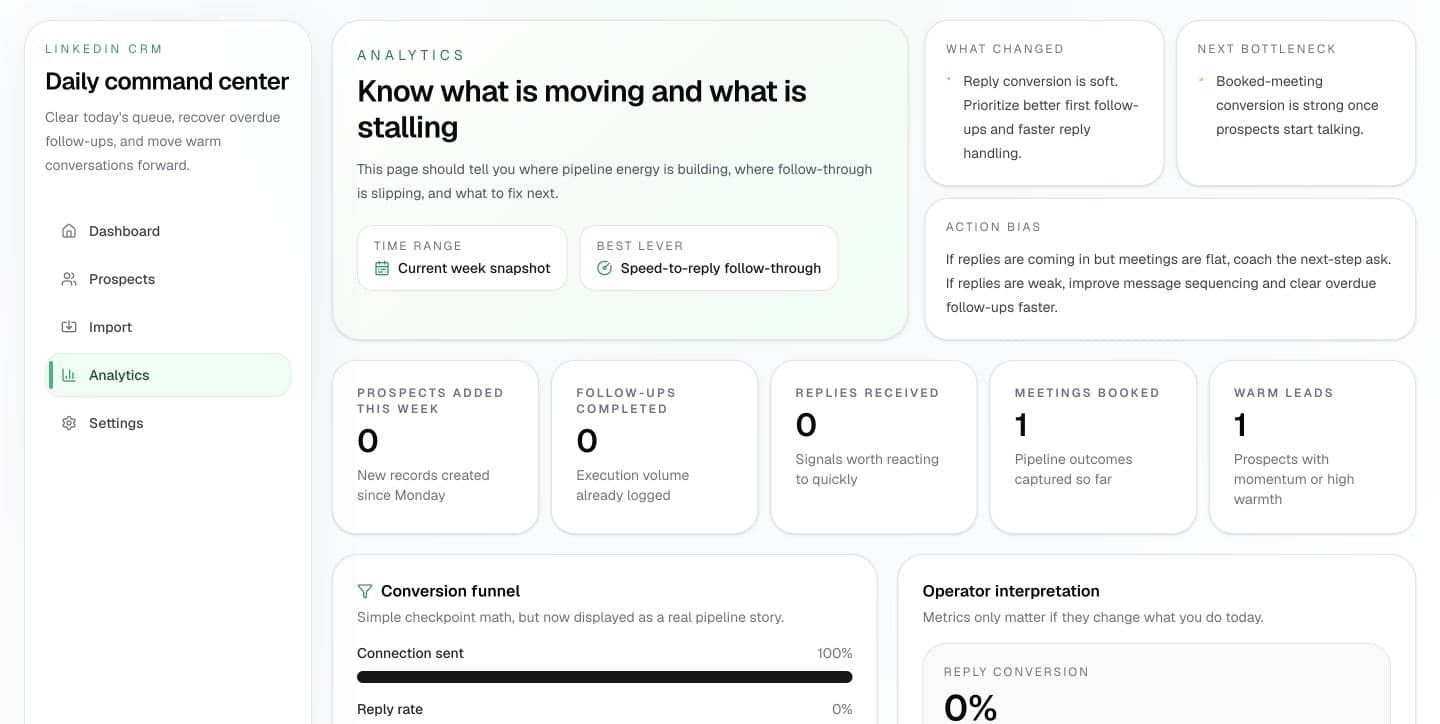Click the Connection sent progress bar
The width and height of the screenshot is (1440, 724).
605,677
